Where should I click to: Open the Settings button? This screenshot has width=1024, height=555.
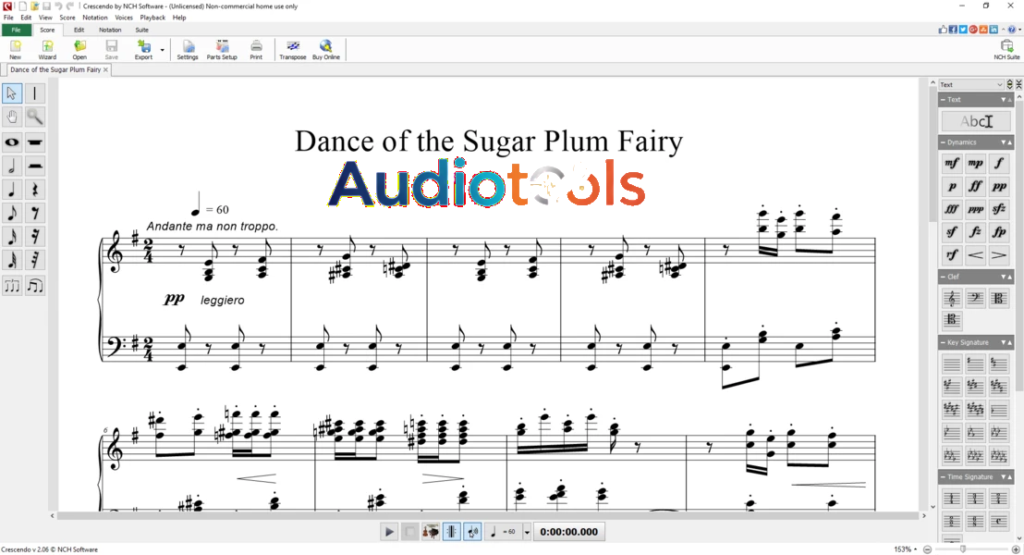[x=187, y=50]
